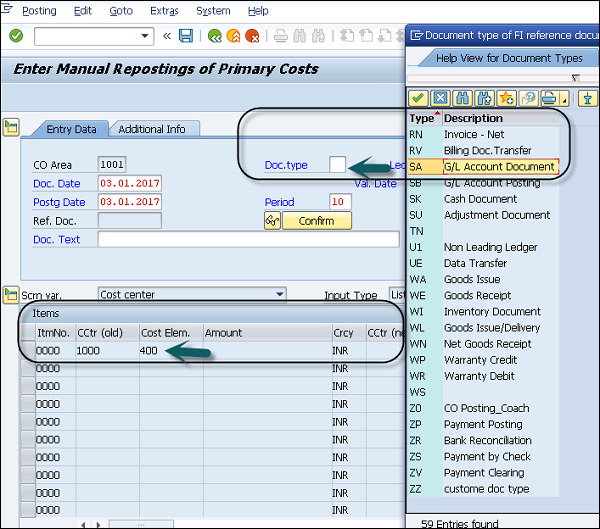Close the popup with the X icon

pyautogui.click(x=440, y=98)
